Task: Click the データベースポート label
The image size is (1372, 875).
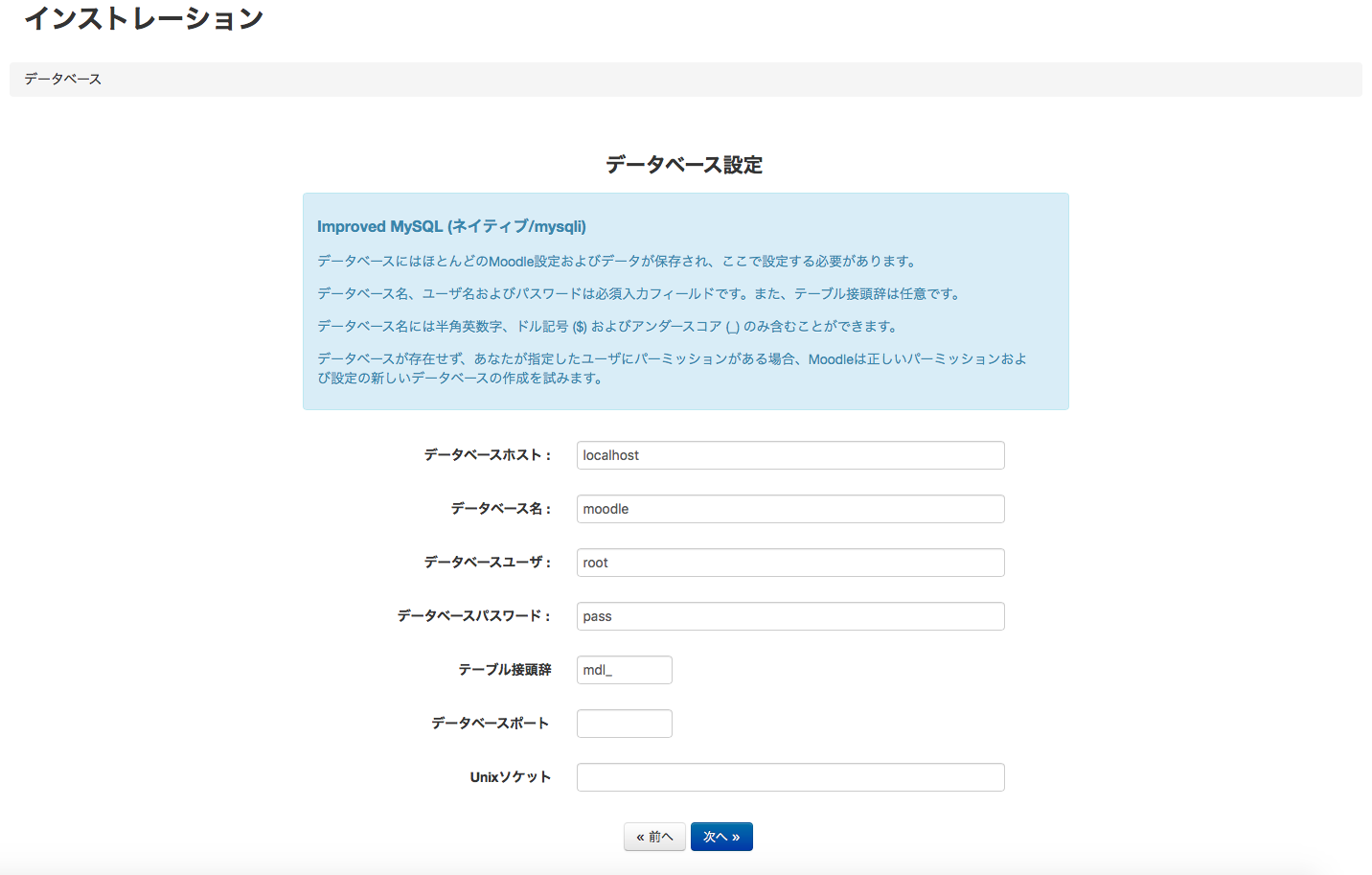Action: (x=491, y=724)
